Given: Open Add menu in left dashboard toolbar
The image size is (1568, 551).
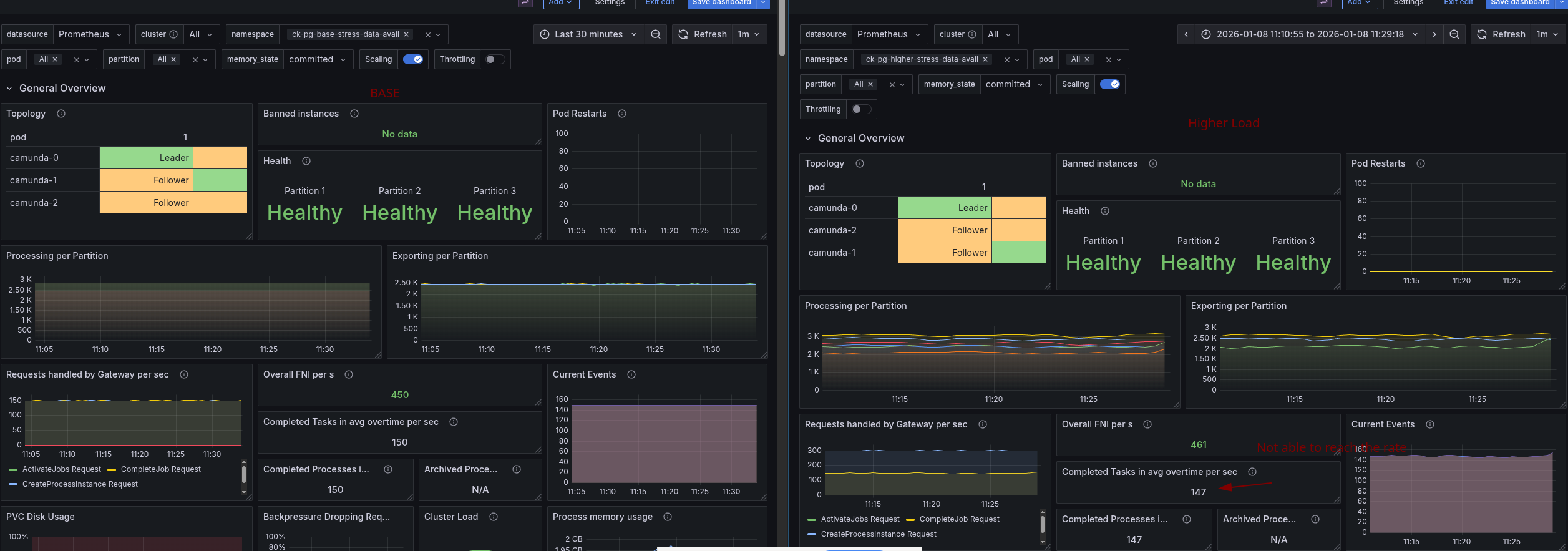Looking at the screenshot, I should (560, 2).
